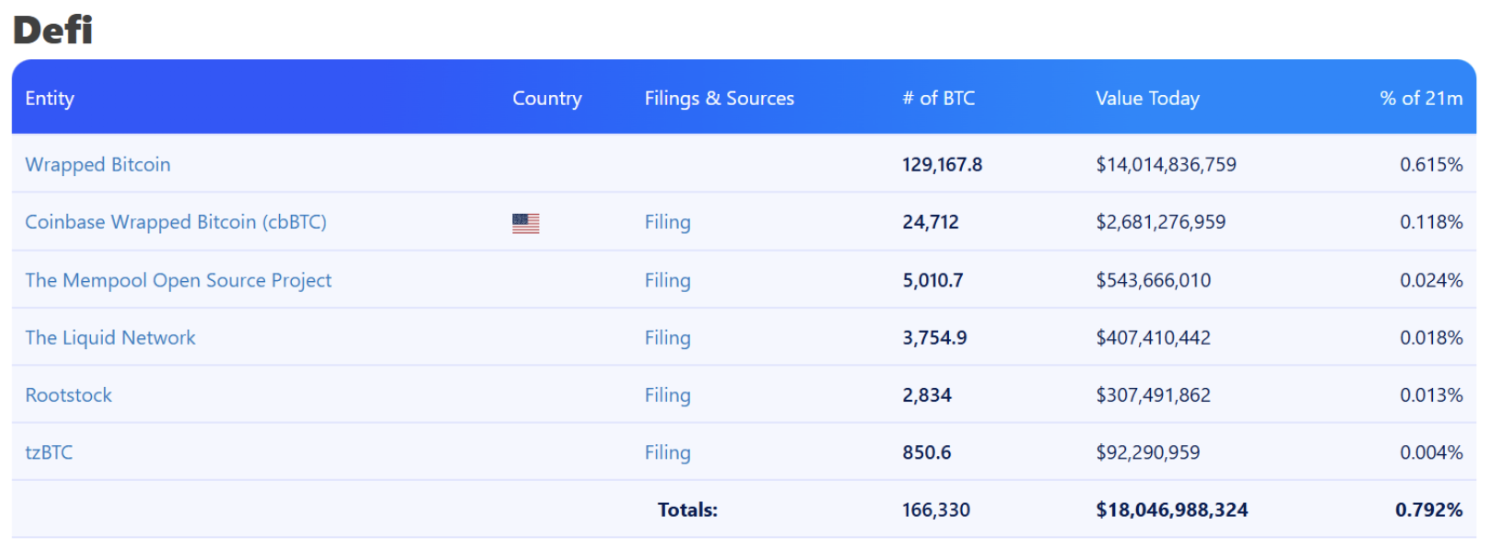Select the 850.6 BTC value
Viewport: 1488px width, 560px height.
[x=927, y=452]
